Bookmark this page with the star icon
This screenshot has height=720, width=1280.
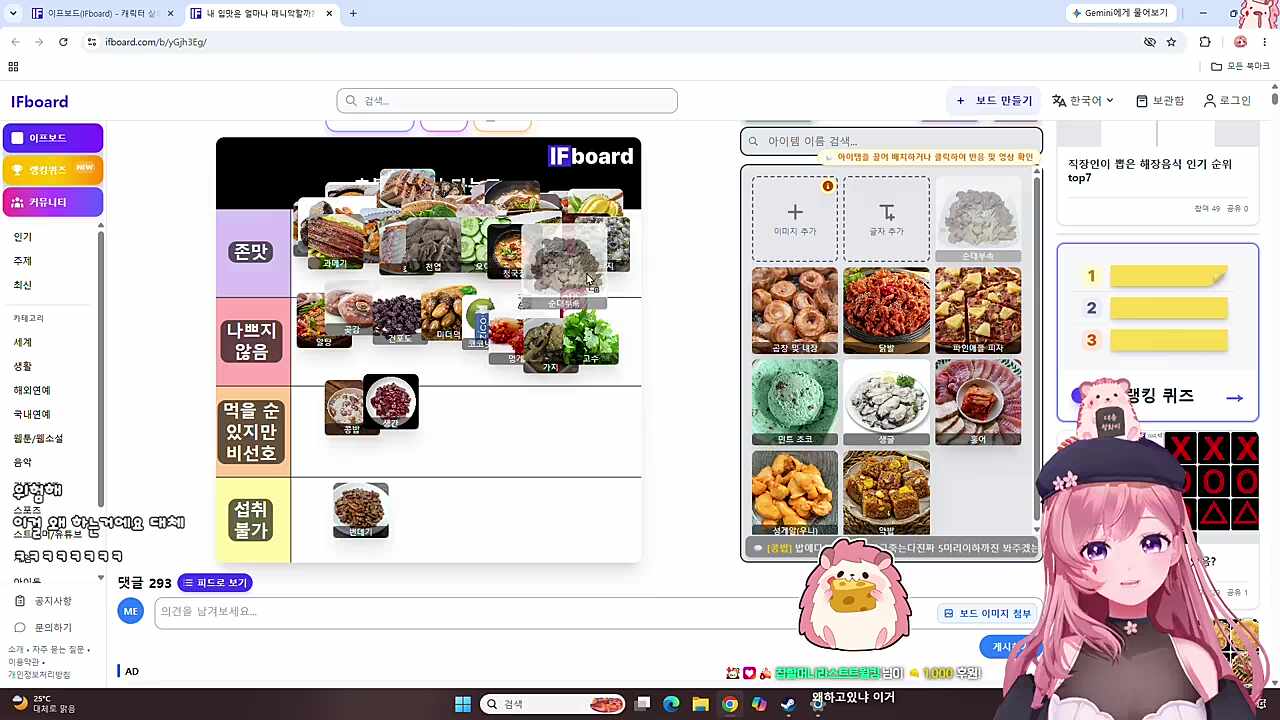(x=1171, y=42)
